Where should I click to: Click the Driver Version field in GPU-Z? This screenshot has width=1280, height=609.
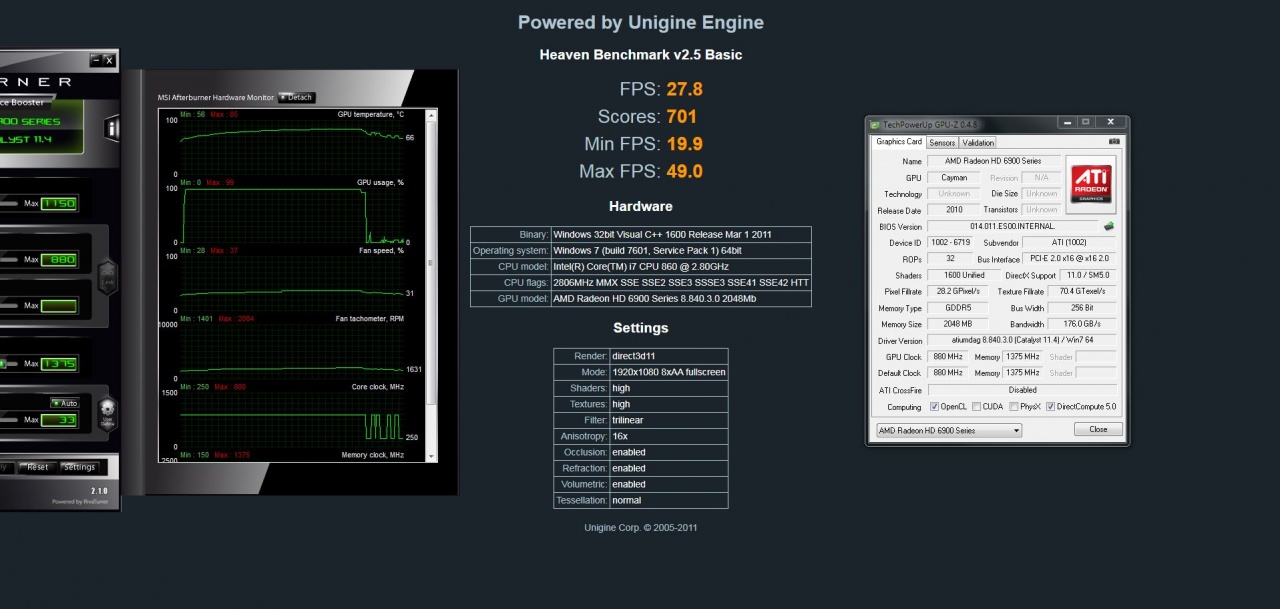(x=1022, y=341)
